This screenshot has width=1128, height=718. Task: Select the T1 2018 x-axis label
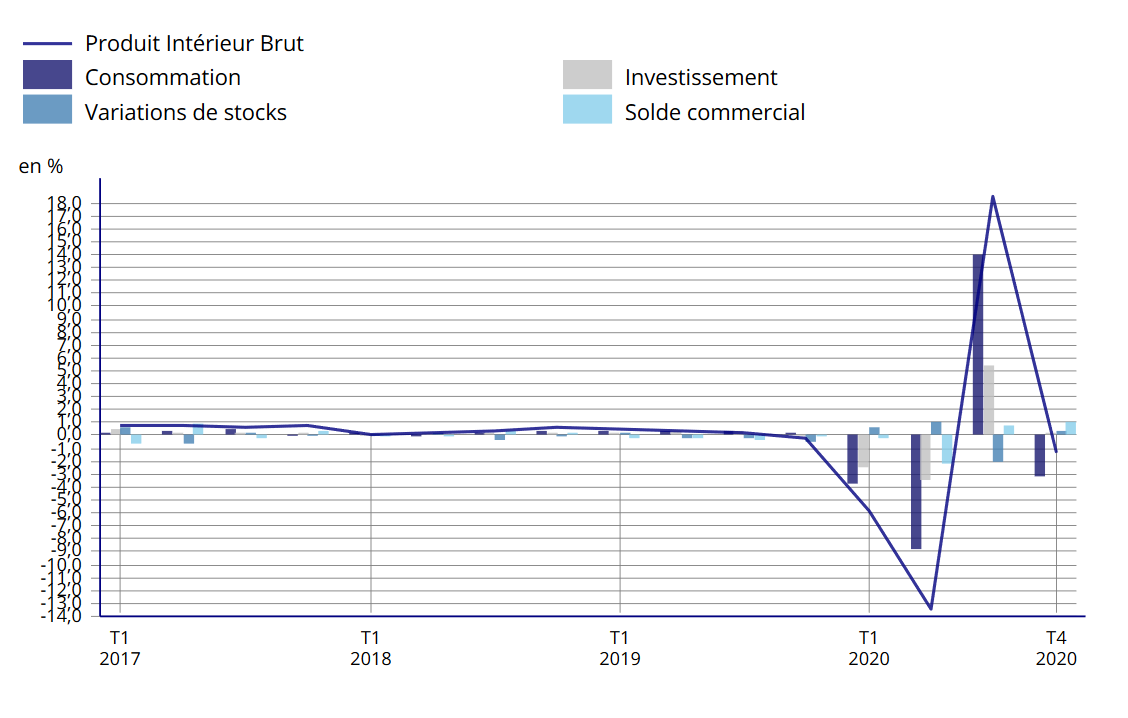[370, 647]
